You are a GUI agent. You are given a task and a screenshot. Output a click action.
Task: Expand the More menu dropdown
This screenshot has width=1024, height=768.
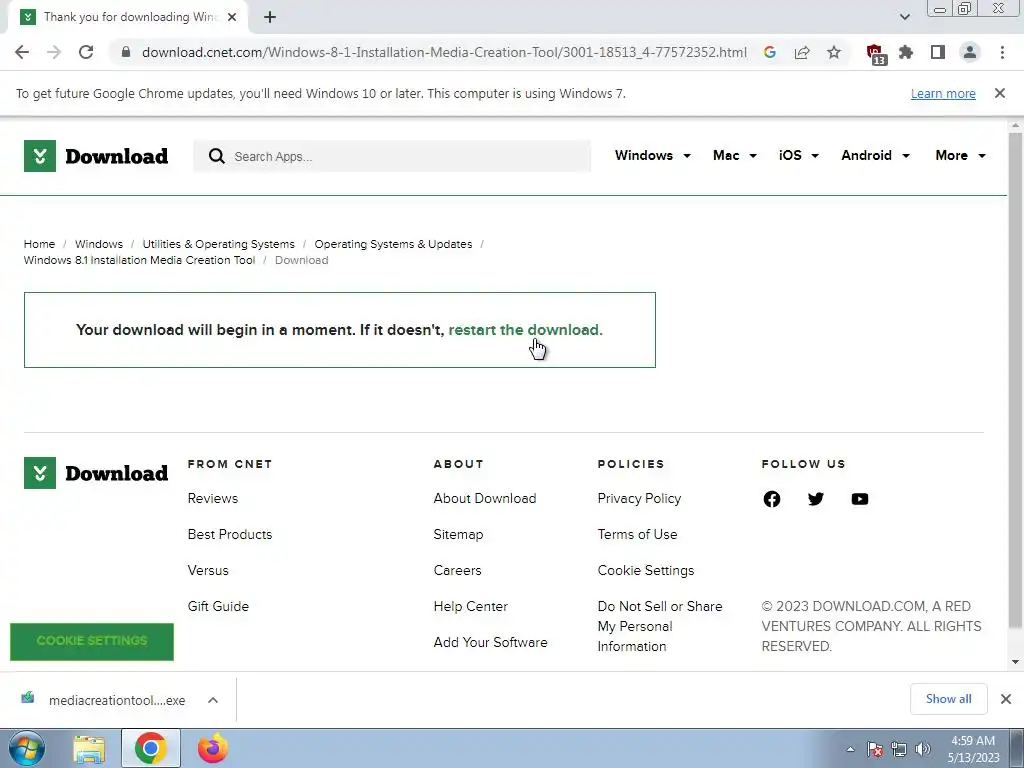point(960,155)
